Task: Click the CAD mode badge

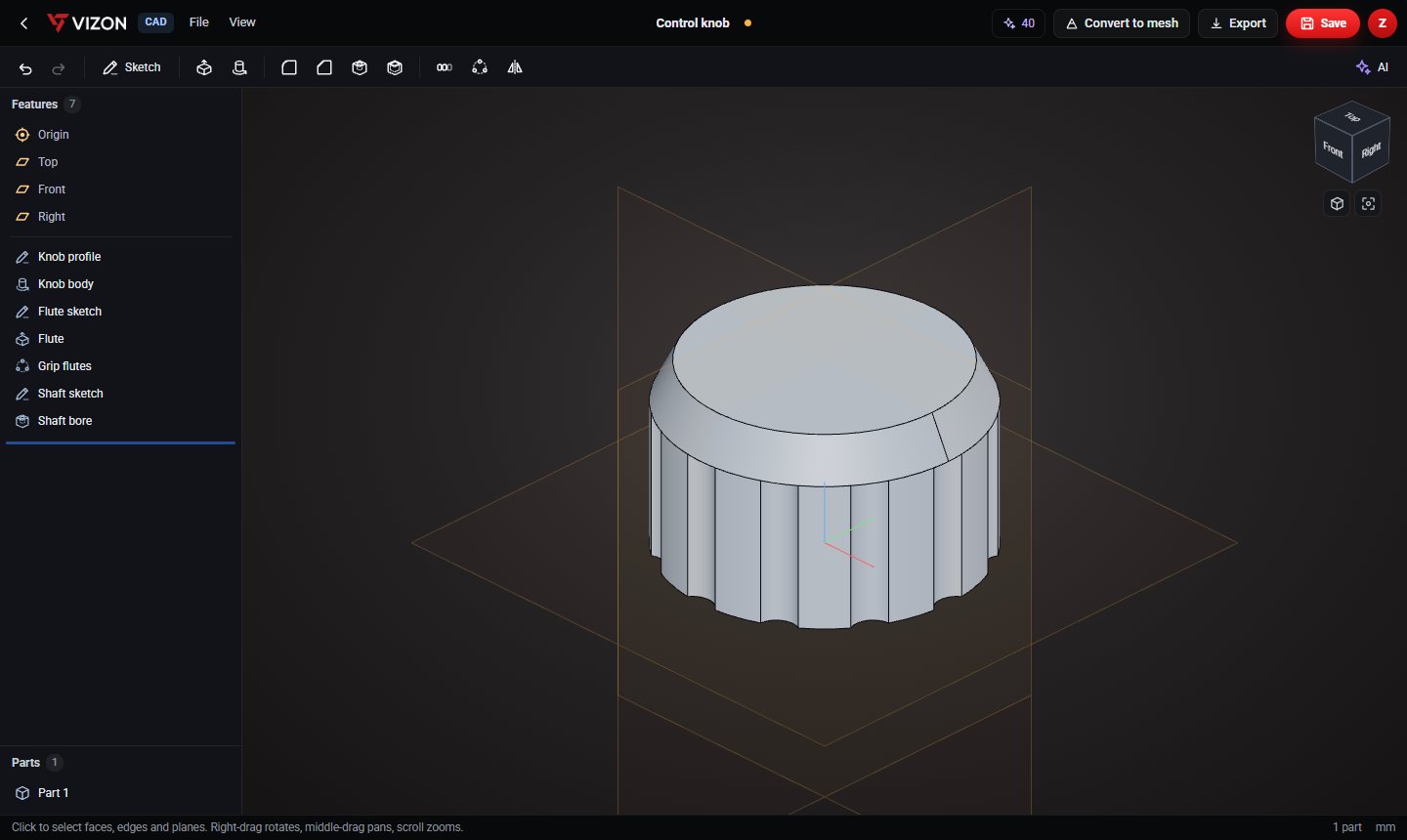Action: pos(156,22)
